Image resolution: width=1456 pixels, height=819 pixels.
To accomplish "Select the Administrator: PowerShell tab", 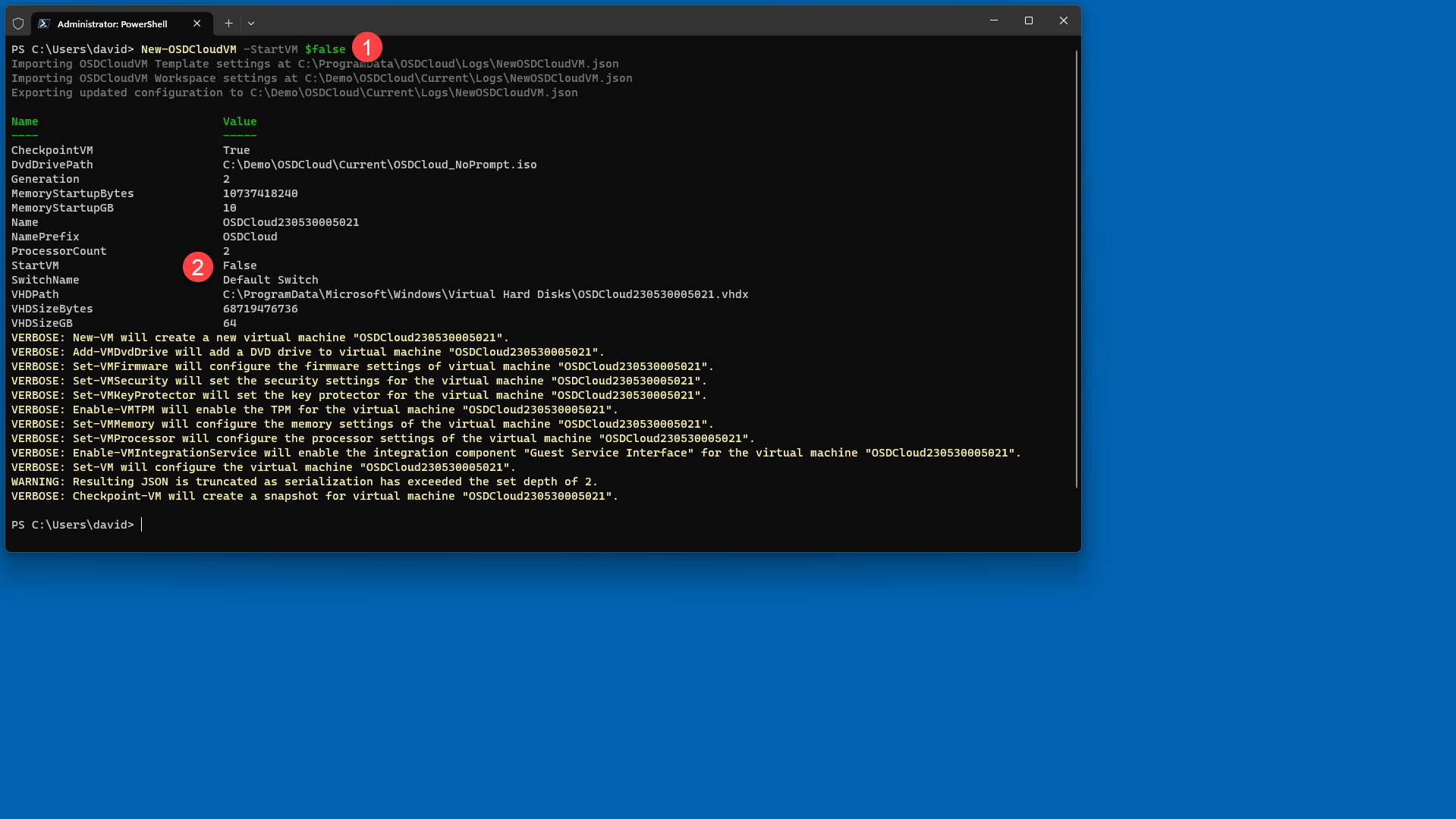I will pyautogui.click(x=112, y=24).
